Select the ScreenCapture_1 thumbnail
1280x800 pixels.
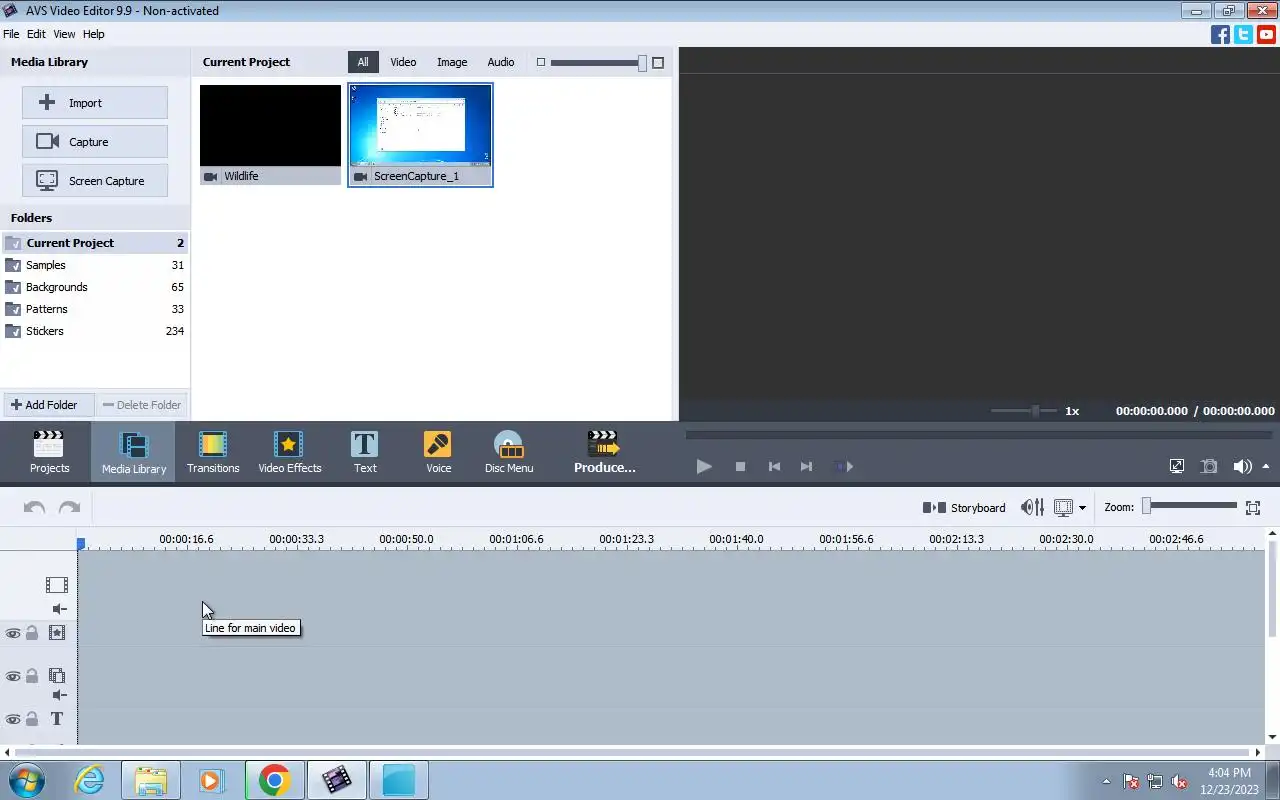point(420,135)
